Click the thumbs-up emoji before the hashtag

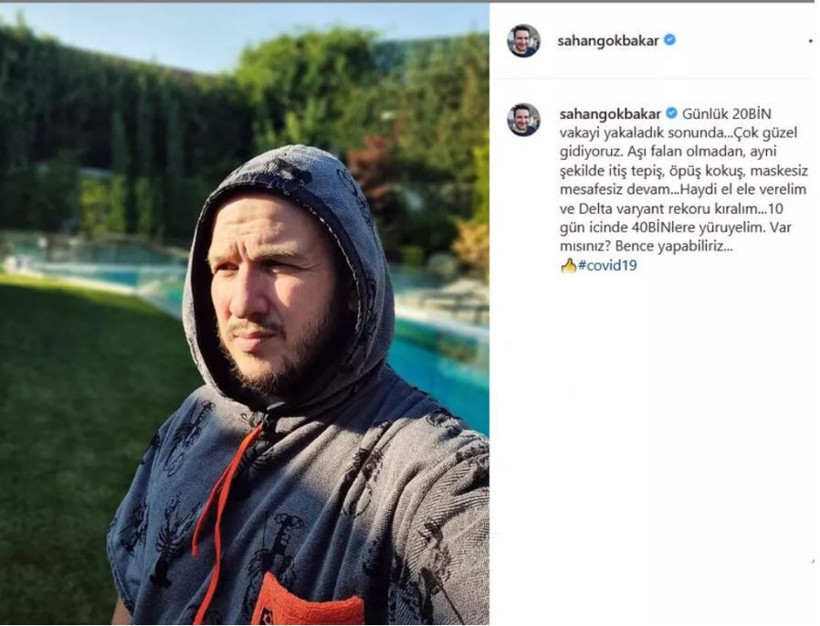coord(568,266)
